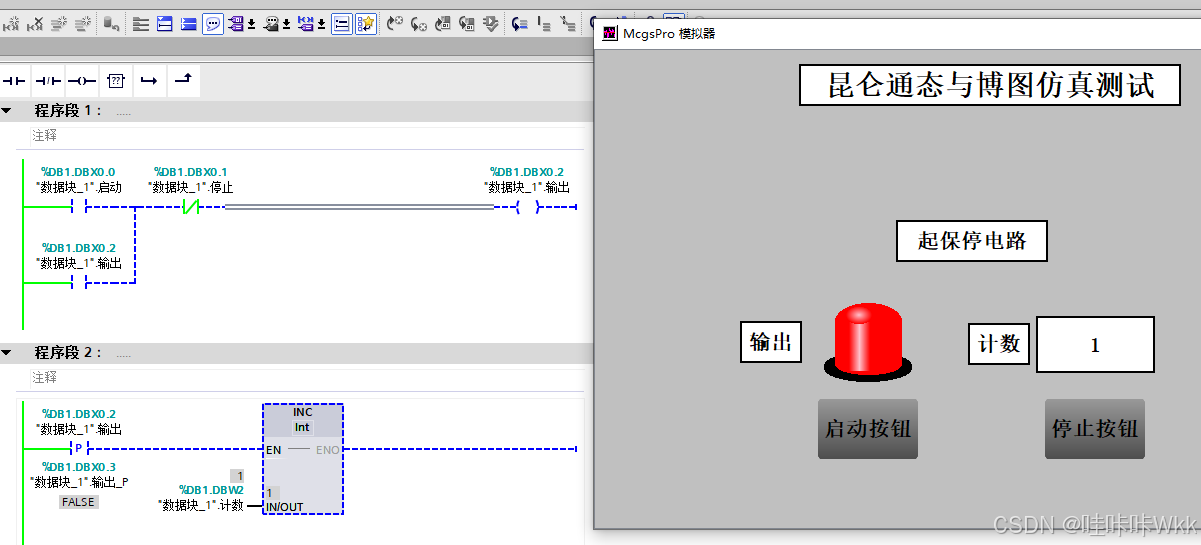The image size is (1201, 545).
Task: Collapse 程序段 2 network
Action: click(7, 353)
